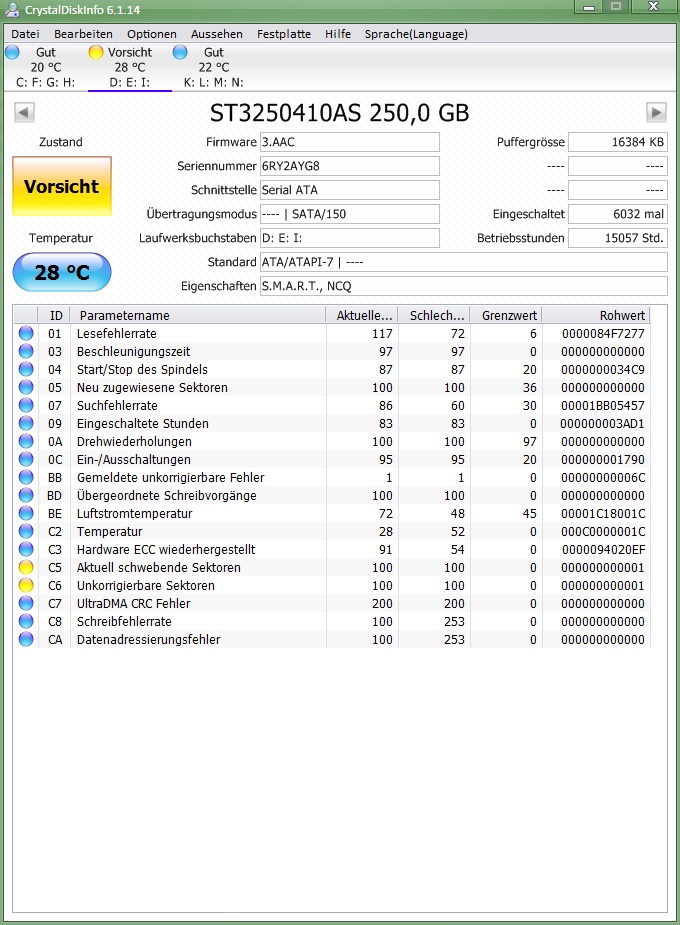
Task: Click blue status icon for Drehwiederholungen
Action: (x=26, y=441)
